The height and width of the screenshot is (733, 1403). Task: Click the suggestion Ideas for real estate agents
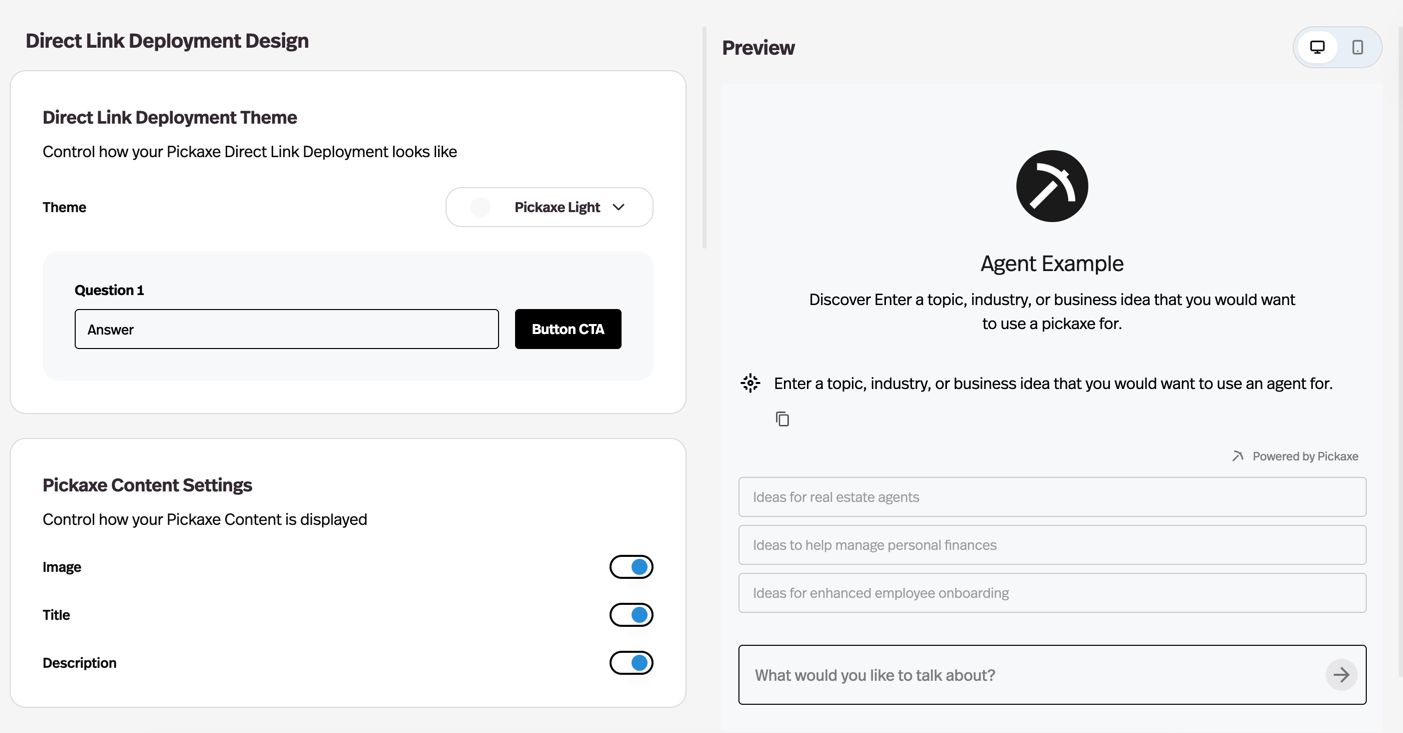pyautogui.click(x=1051, y=496)
